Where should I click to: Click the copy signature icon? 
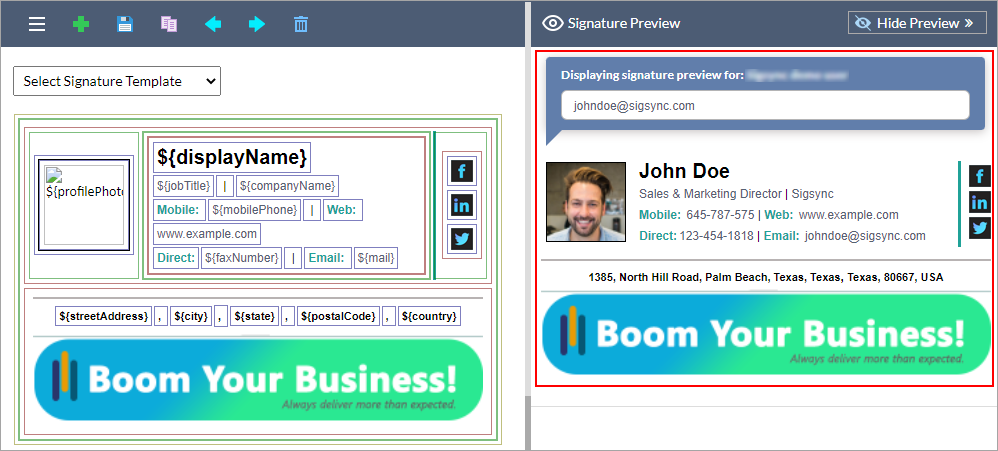click(169, 24)
